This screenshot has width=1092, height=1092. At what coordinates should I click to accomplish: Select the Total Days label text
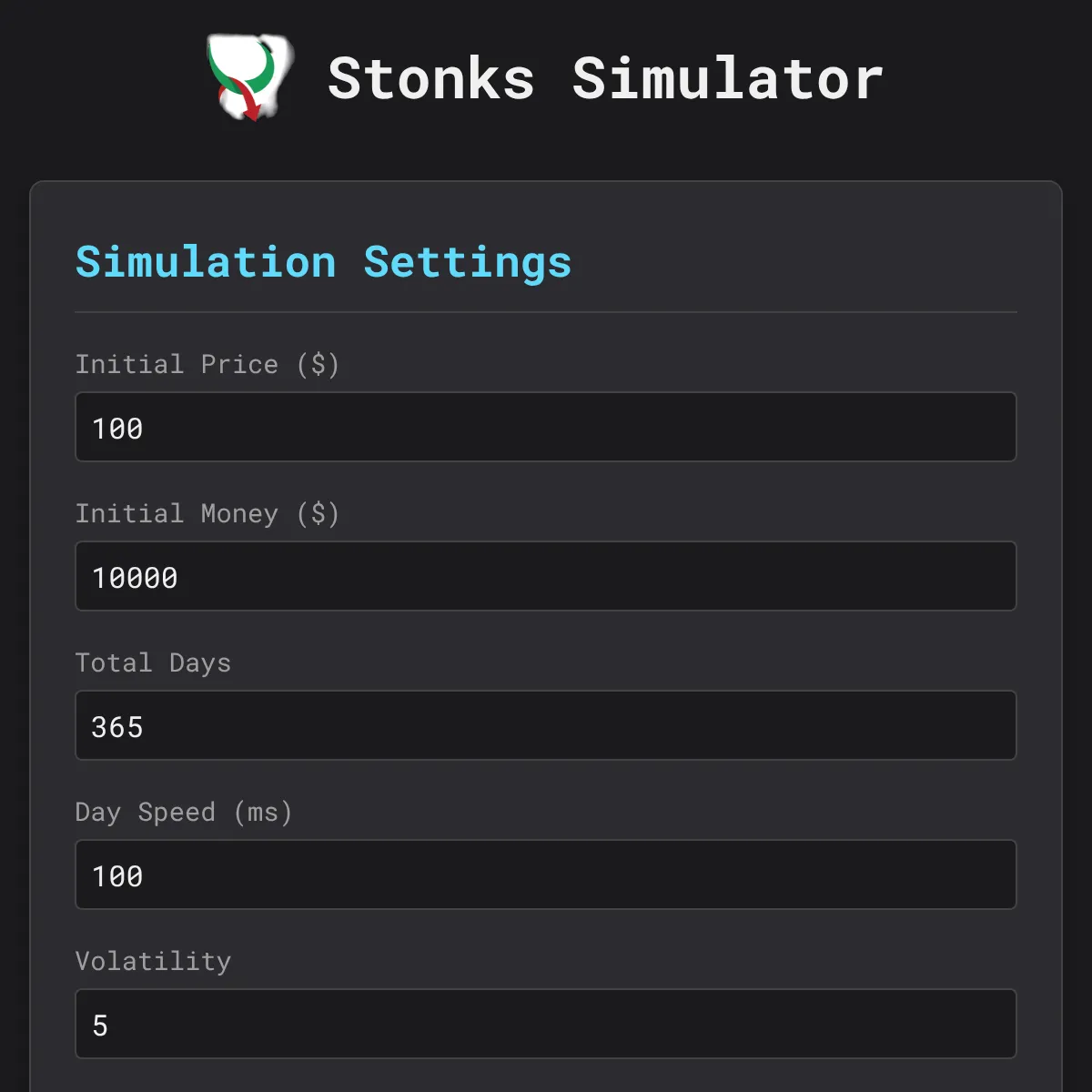pyautogui.click(x=153, y=663)
